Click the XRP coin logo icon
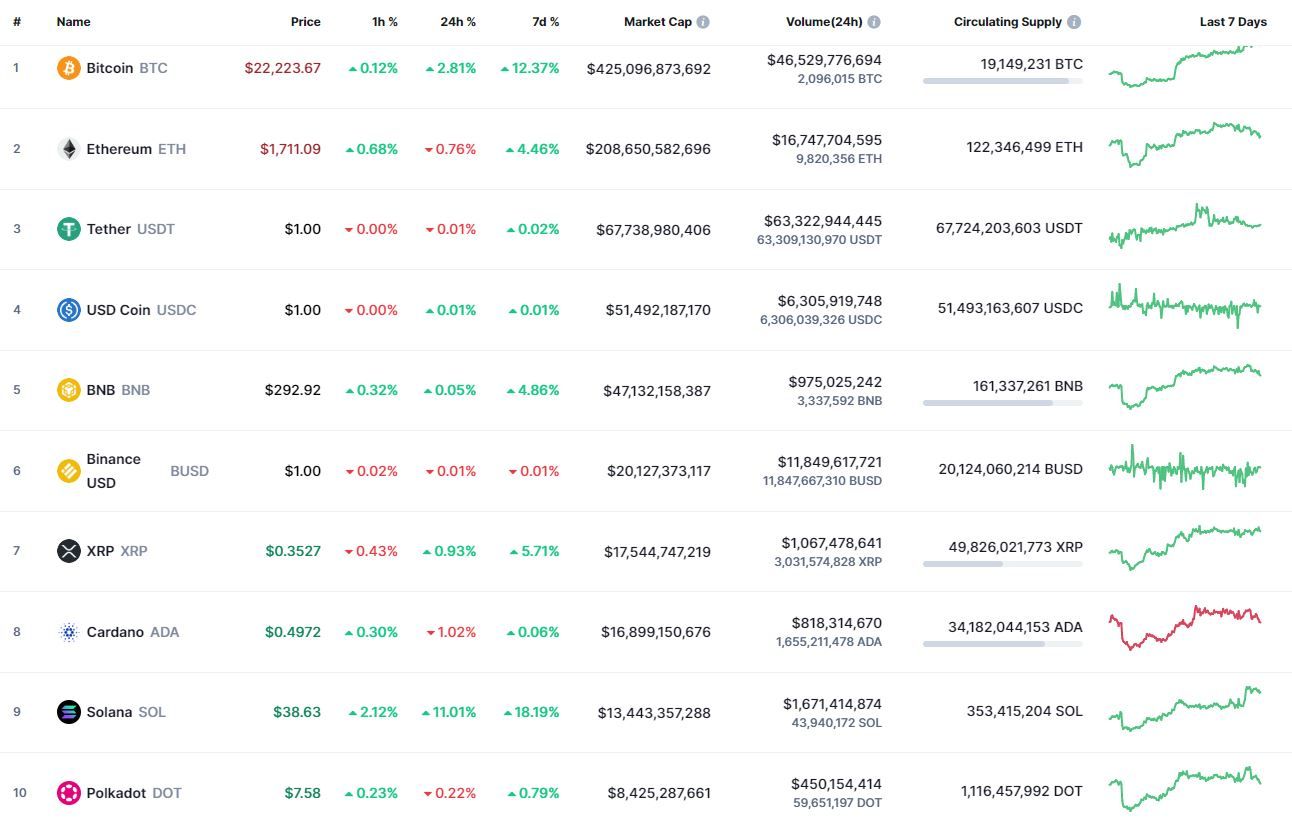 click(68, 551)
